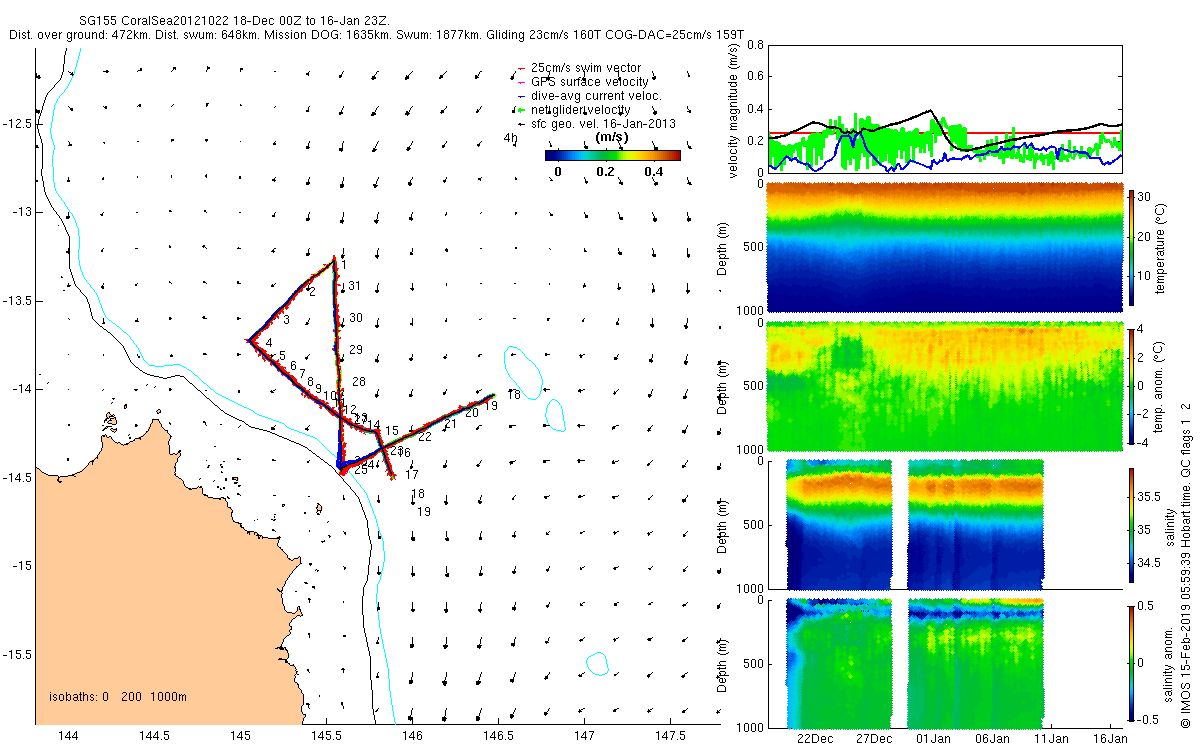Click the track endpoint labeled 17
Viewport: 1200px width, 750px height.
pos(411,474)
